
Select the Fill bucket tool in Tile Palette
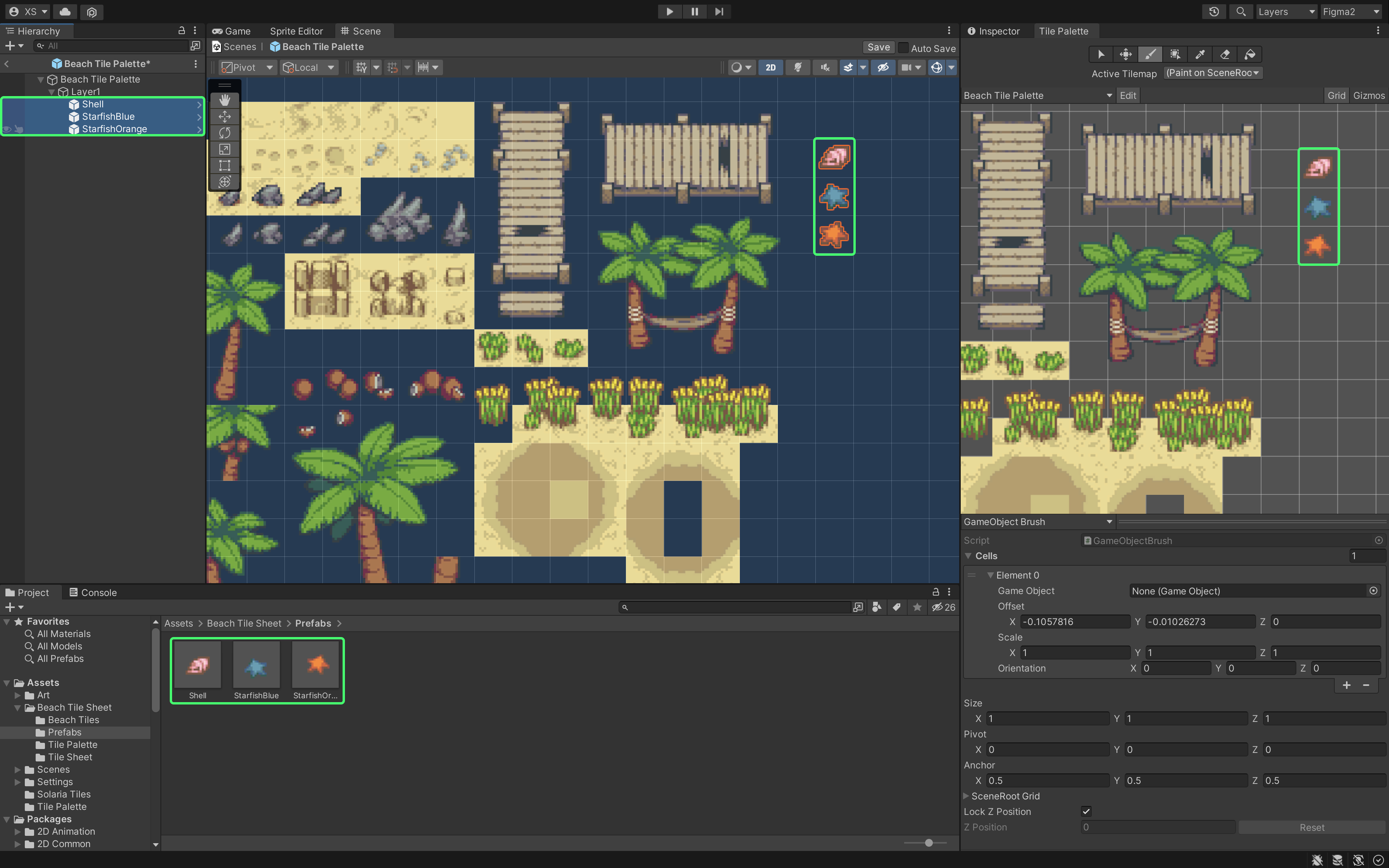[x=1250, y=54]
